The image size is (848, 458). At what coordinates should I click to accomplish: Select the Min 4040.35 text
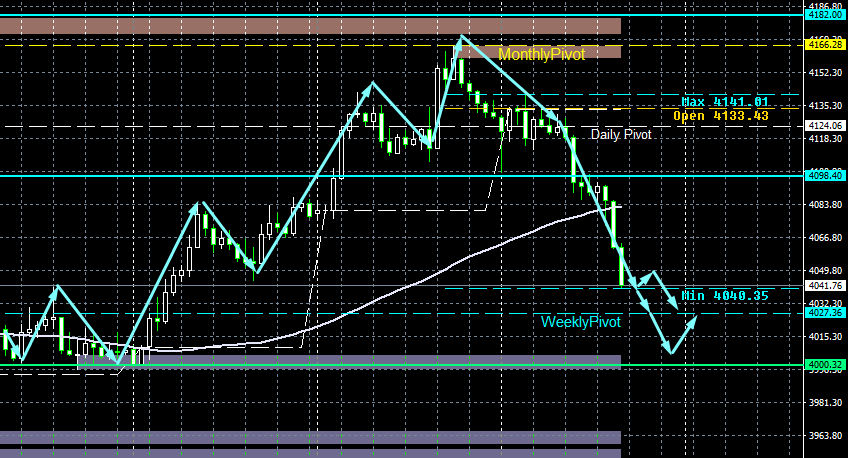tap(725, 296)
